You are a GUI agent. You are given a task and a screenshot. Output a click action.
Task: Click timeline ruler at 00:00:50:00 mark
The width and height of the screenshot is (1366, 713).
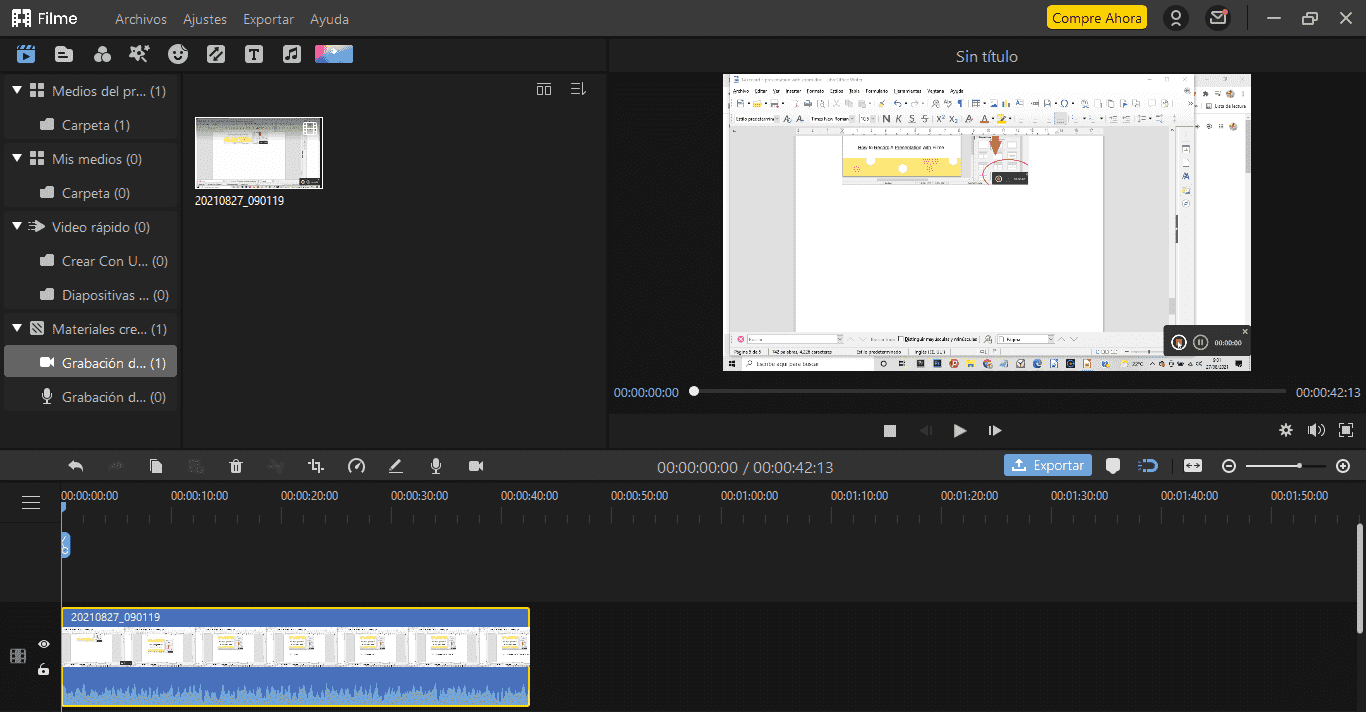coord(639,496)
